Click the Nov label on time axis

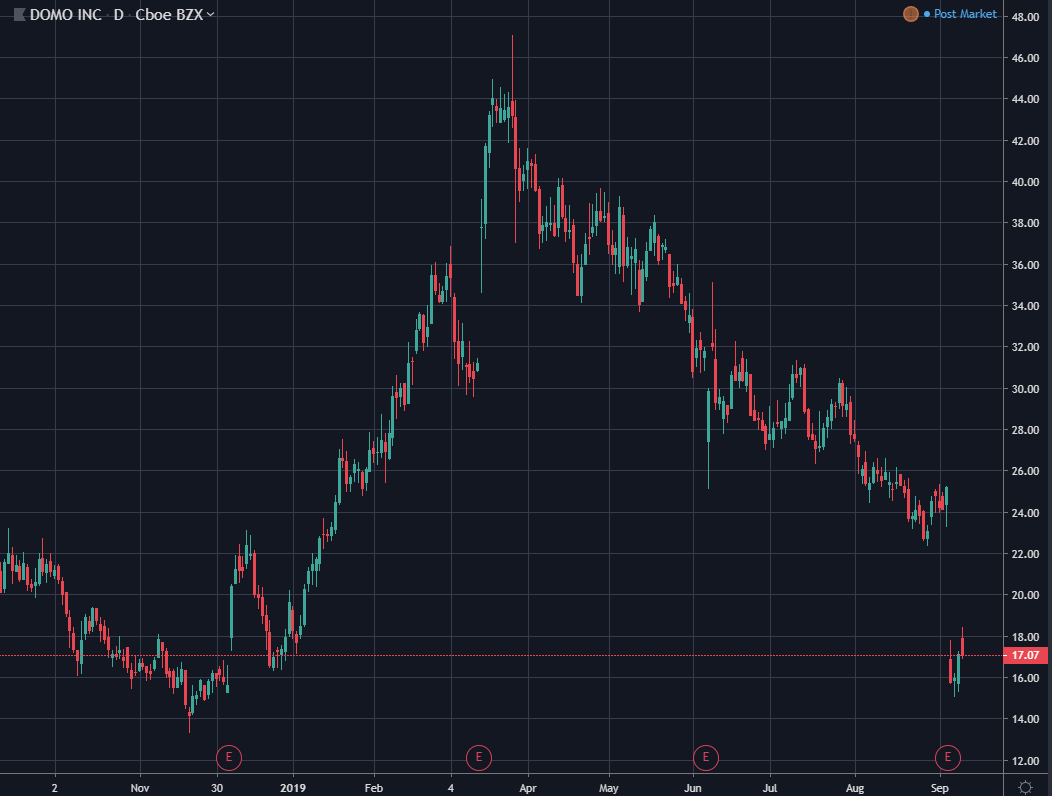140,787
